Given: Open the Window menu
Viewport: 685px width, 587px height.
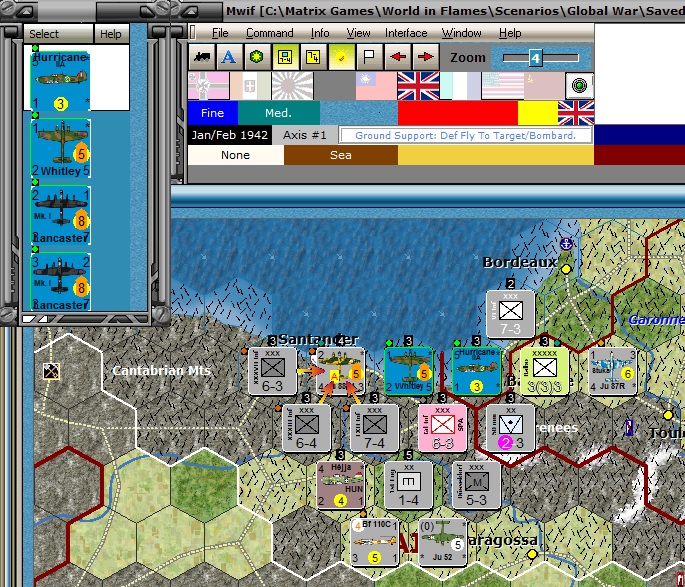Looking at the screenshot, I should point(461,33).
